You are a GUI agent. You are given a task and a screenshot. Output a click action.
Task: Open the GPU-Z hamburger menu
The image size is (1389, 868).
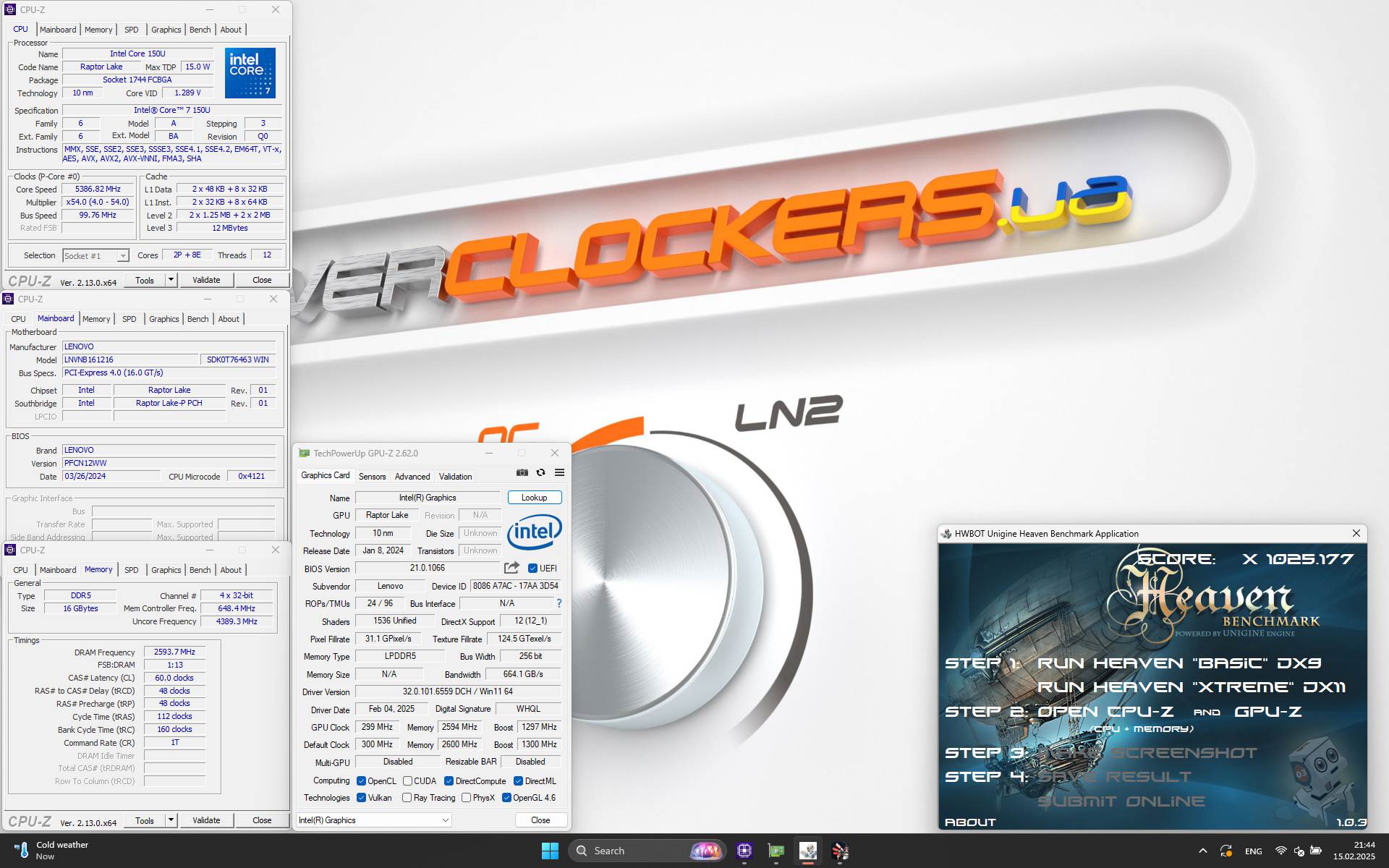pyautogui.click(x=559, y=472)
